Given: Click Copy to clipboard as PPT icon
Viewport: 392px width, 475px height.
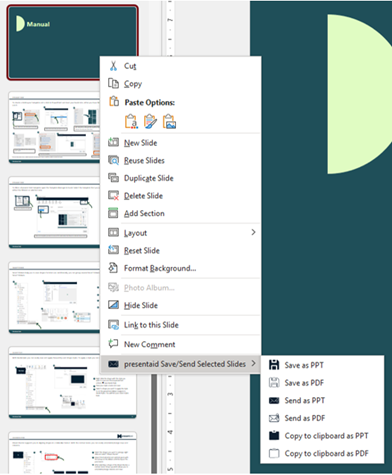Looking at the screenshot, I should tap(274, 435).
